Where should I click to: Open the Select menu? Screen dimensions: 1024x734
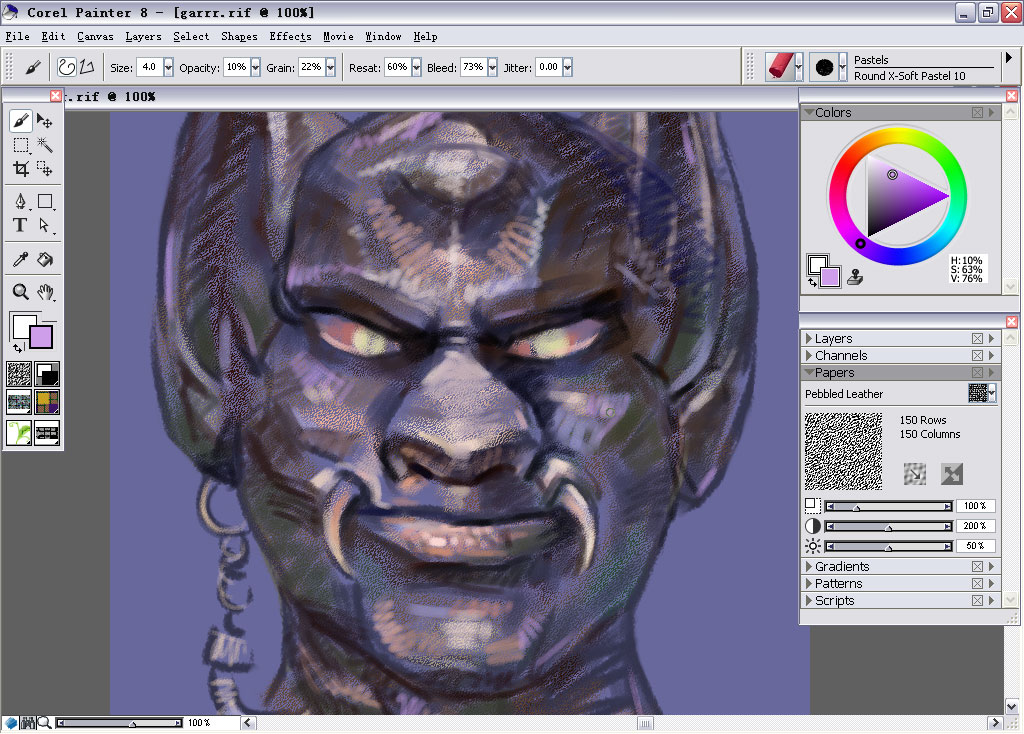pyautogui.click(x=191, y=37)
